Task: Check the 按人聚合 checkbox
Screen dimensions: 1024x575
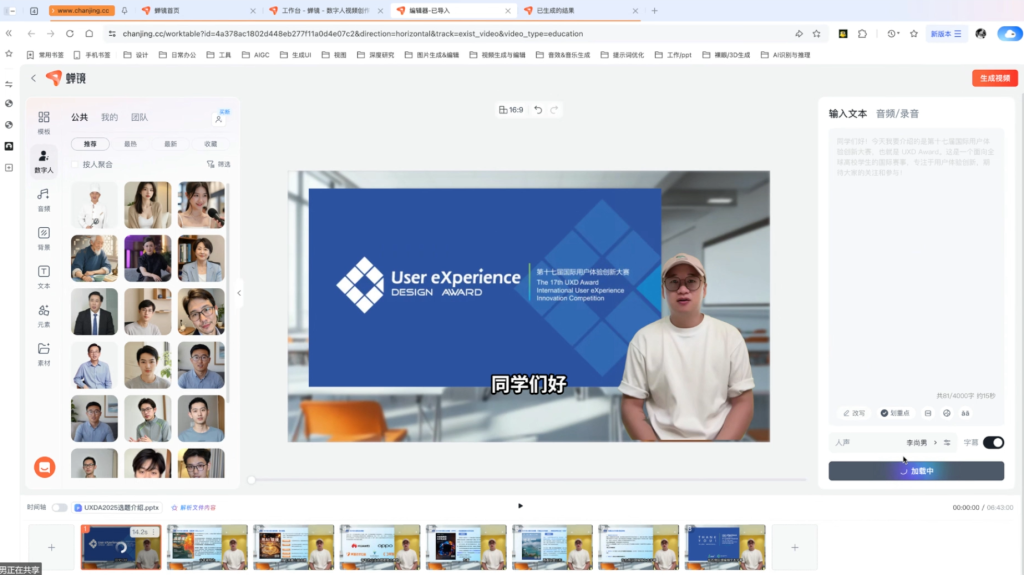Action: (75, 164)
